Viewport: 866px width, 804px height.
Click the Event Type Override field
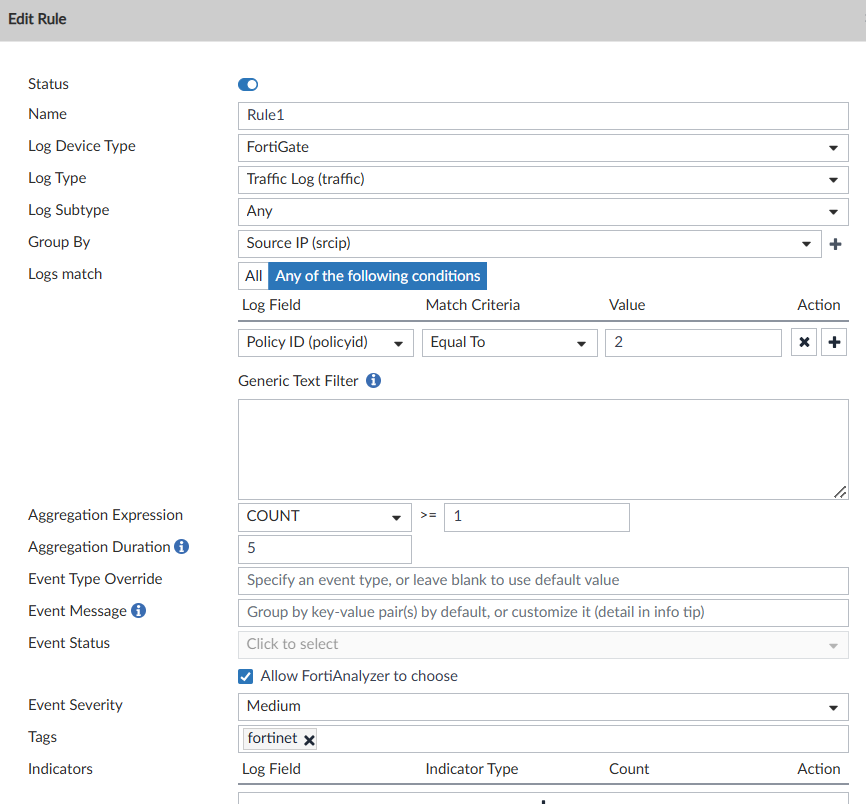[x=543, y=580]
